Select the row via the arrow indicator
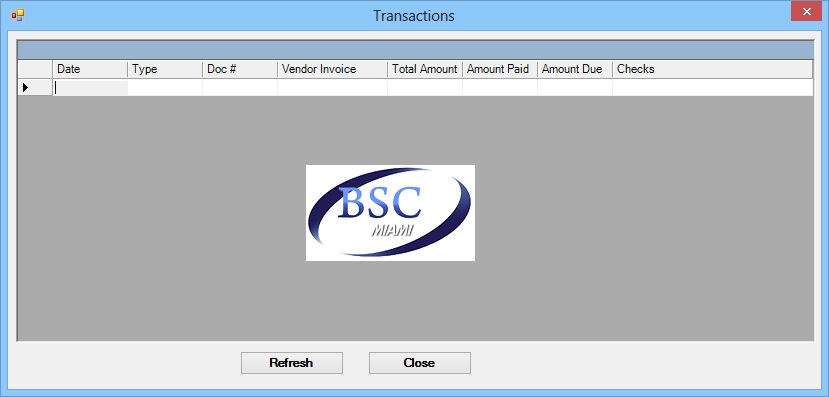829x397 pixels. [x=35, y=88]
